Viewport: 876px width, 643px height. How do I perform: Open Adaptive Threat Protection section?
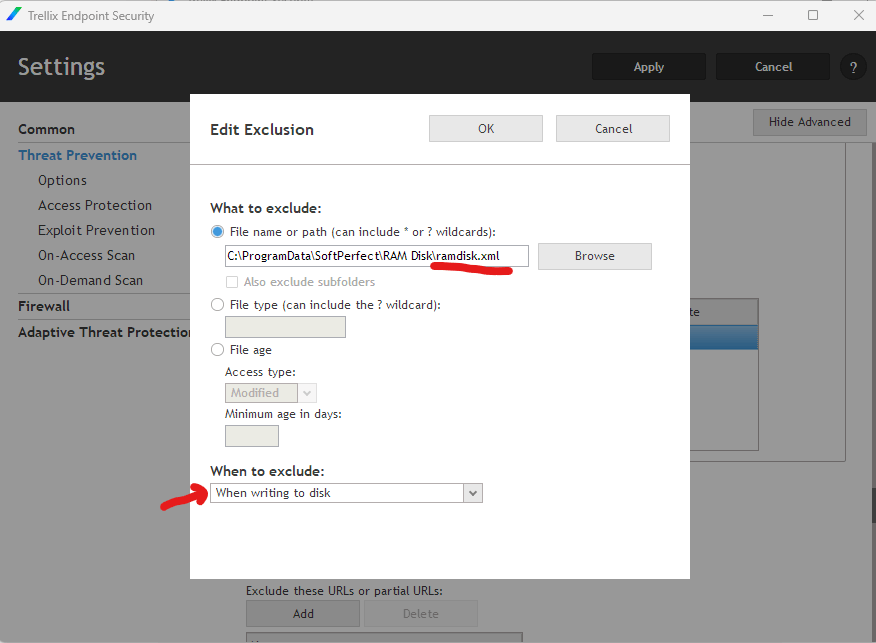click(x=104, y=332)
